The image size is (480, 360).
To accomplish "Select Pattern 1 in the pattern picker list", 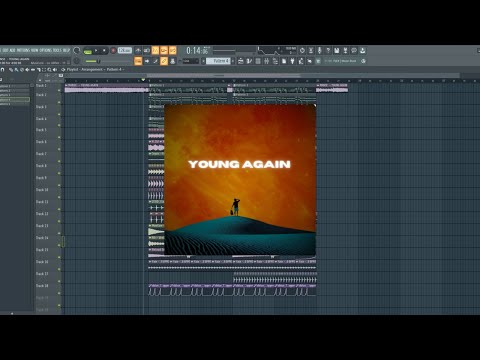I will (x=15, y=86).
